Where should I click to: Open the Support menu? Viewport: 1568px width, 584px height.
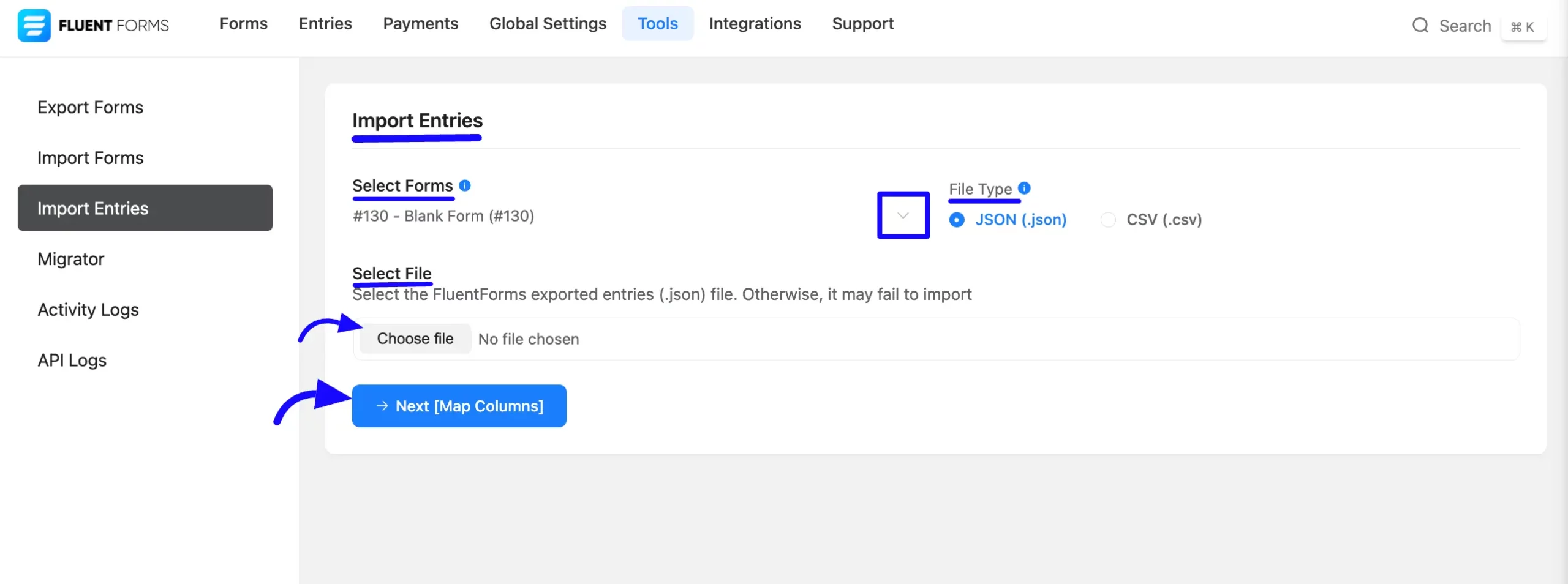863,24
